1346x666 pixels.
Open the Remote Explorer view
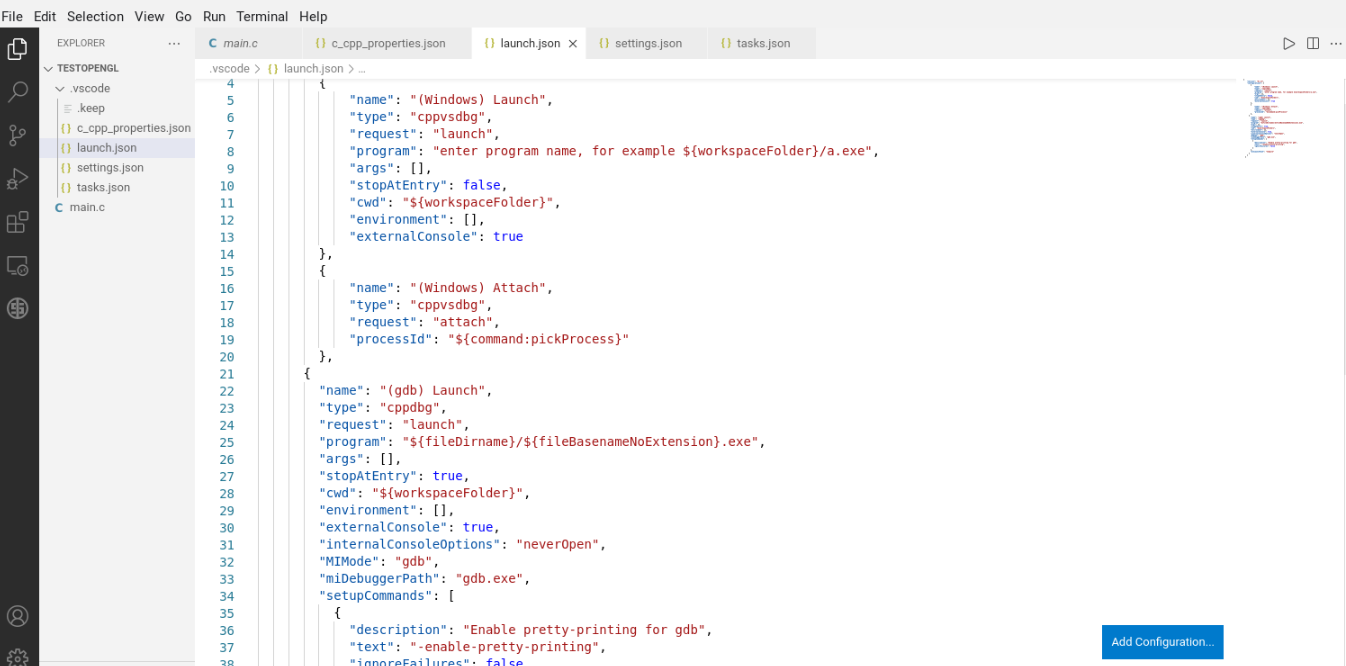[x=17, y=265]
